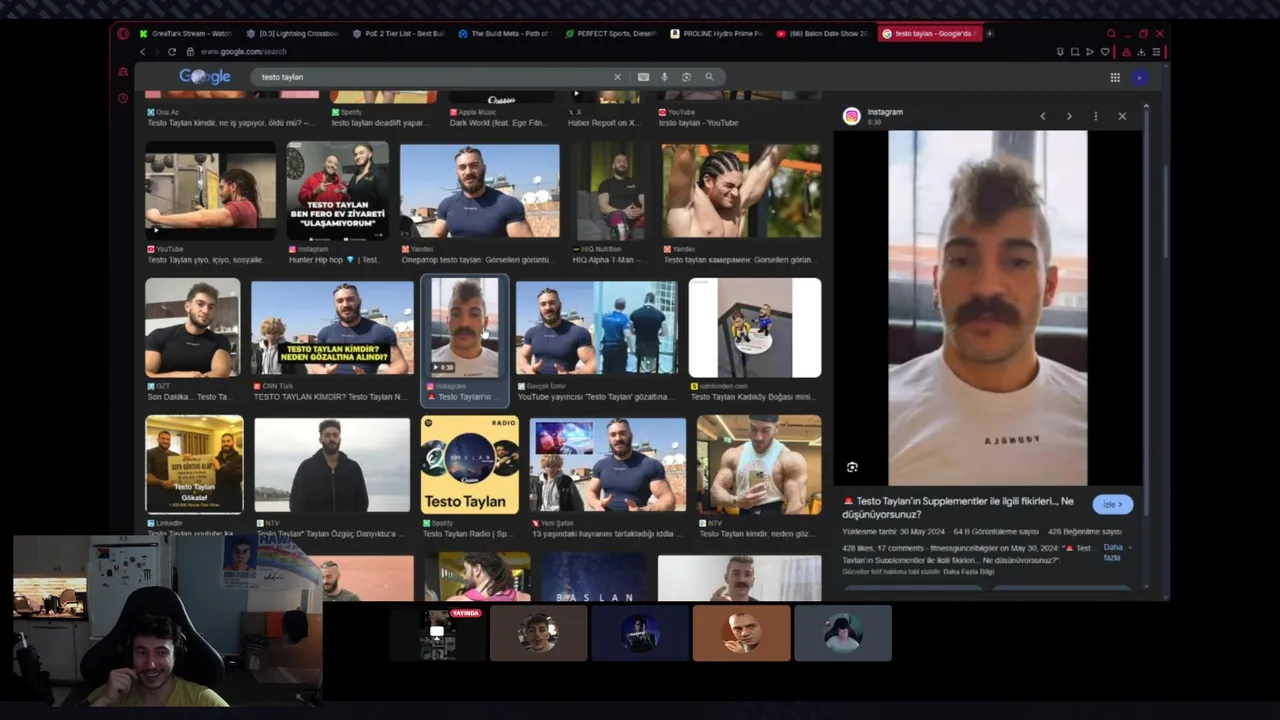Open the Google account avatar

pyautogui.click(x=1140, y=77)
